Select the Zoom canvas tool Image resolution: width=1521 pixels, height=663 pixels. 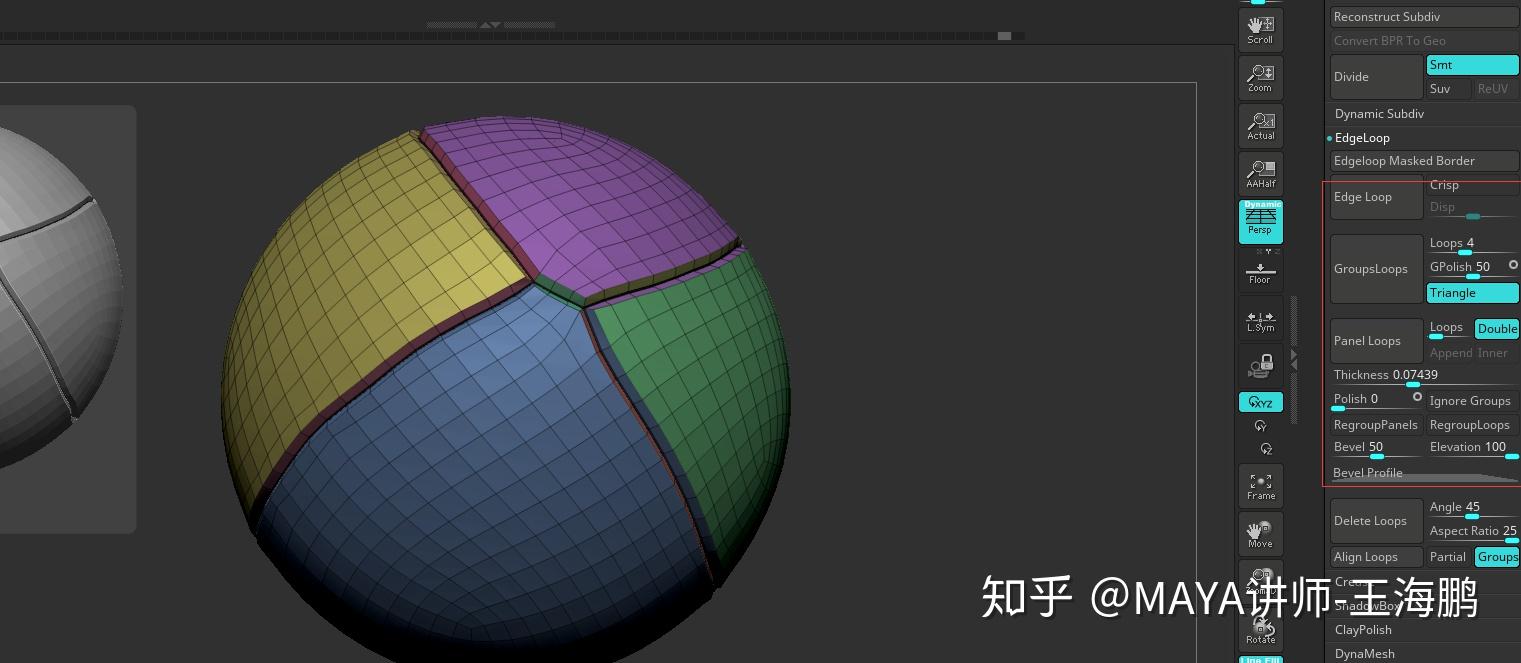point(1259,73)
